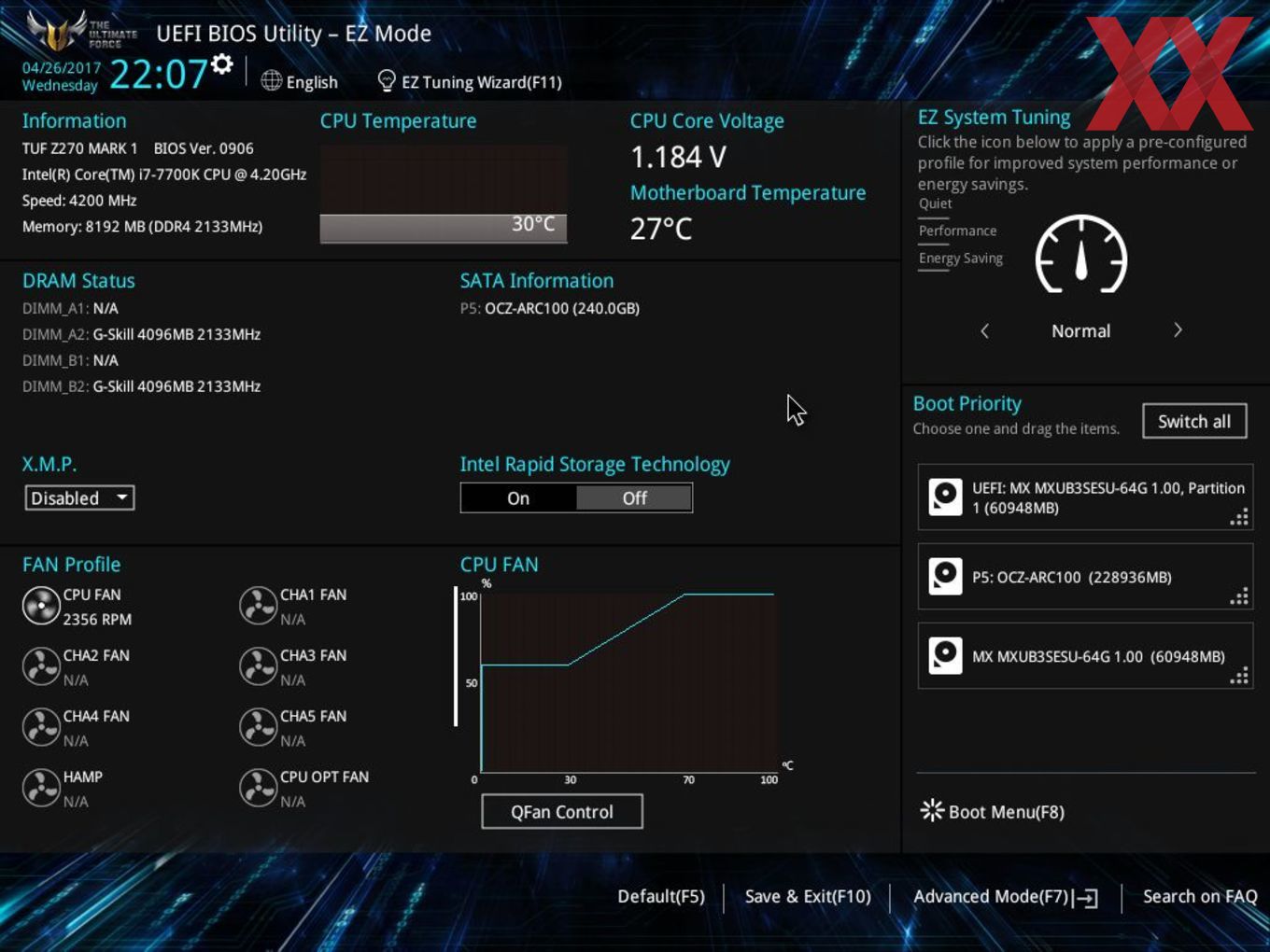1270x952 pixels.
Task: Click the CPU Temperature 30°C bar
Action: click(444, 229)
